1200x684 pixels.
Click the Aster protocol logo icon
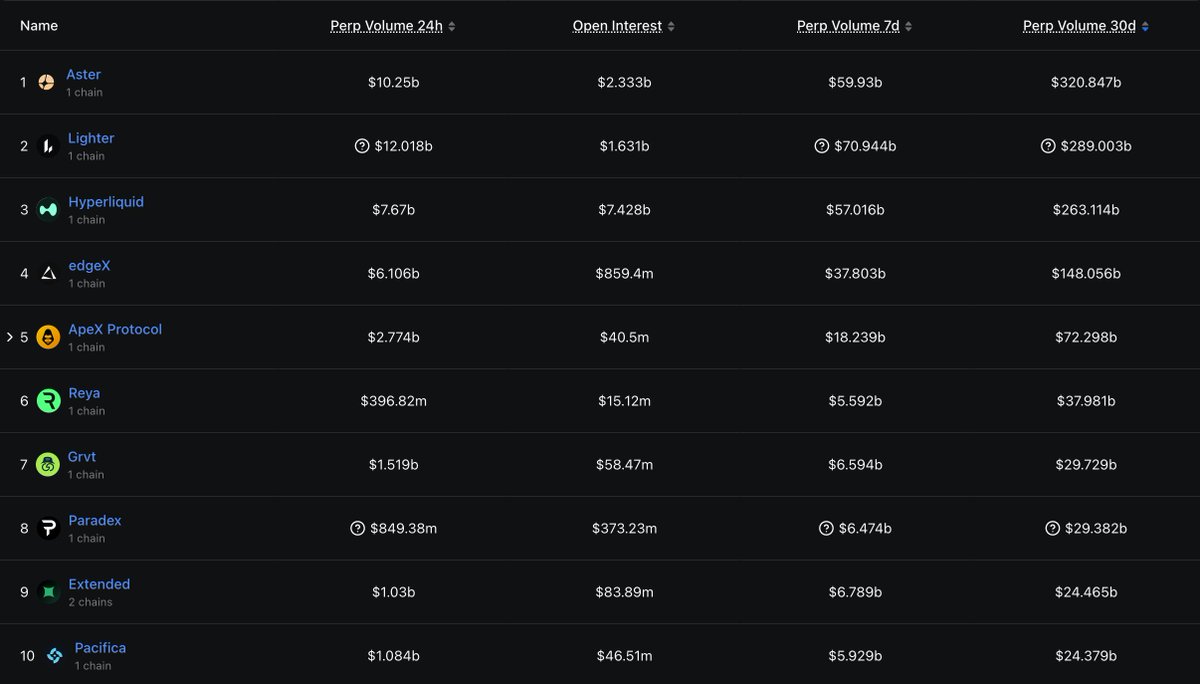click(x=46, y=82)
